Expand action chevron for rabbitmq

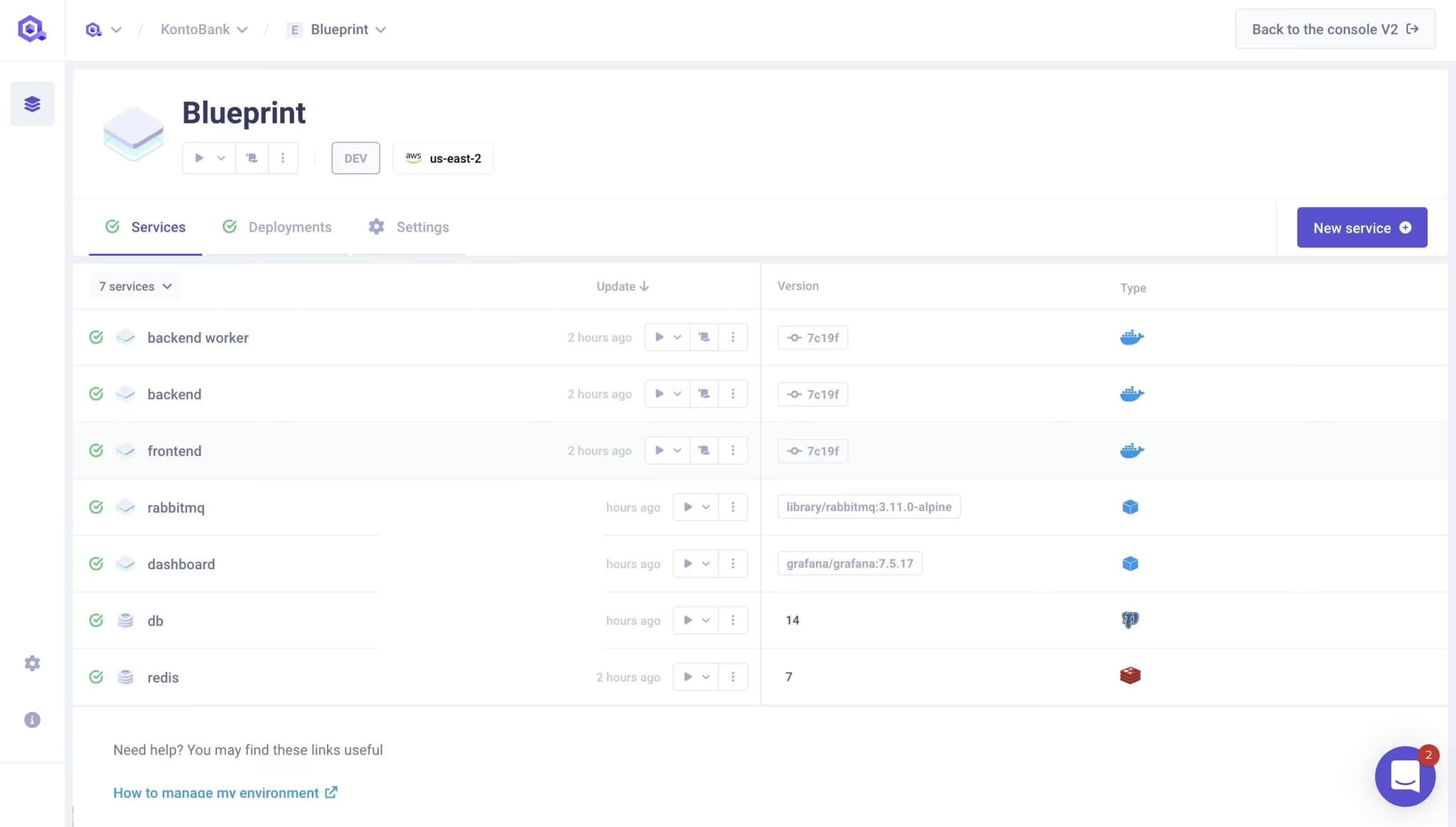pos(706,507)
